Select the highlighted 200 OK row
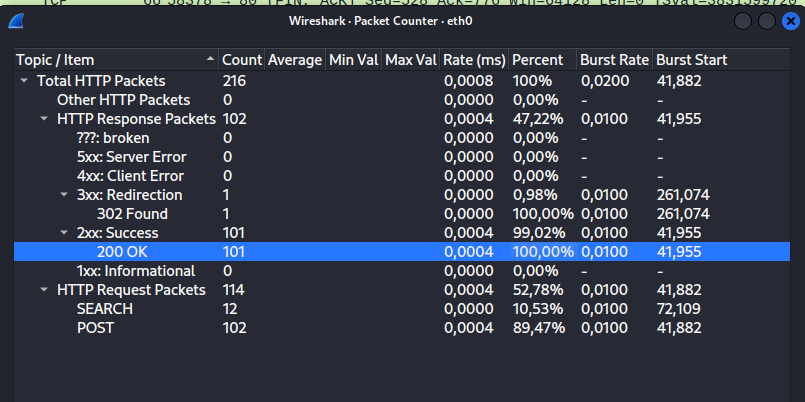 tap(402, 252)
